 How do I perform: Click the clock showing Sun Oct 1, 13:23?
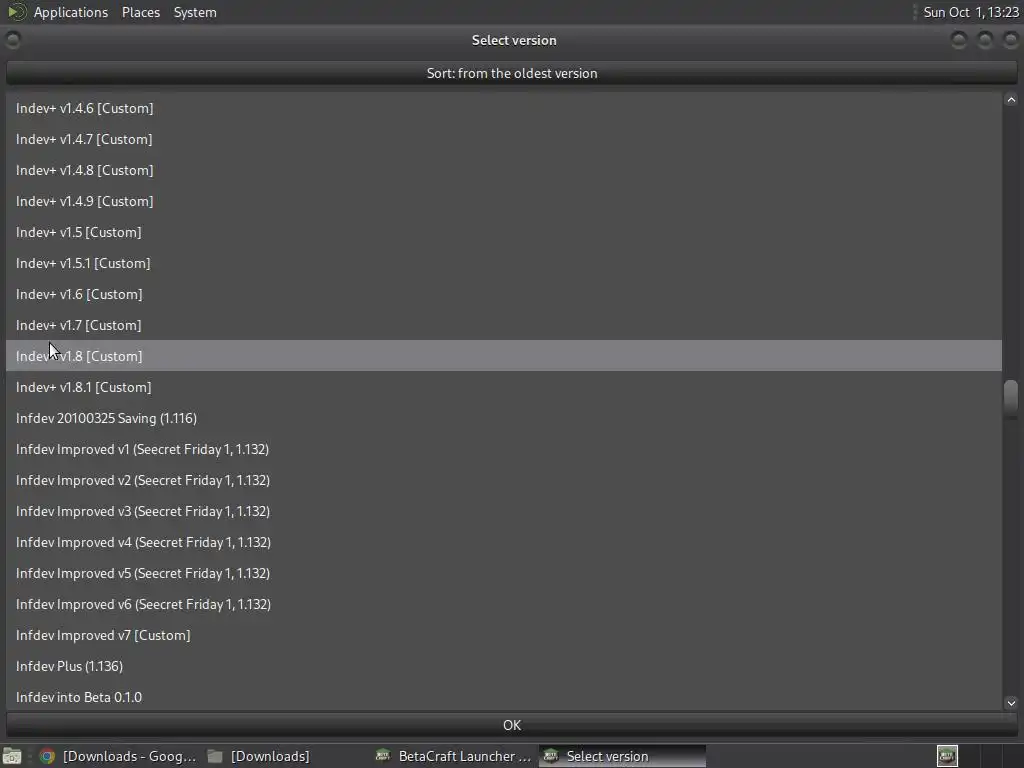click(x=970, y=12)
